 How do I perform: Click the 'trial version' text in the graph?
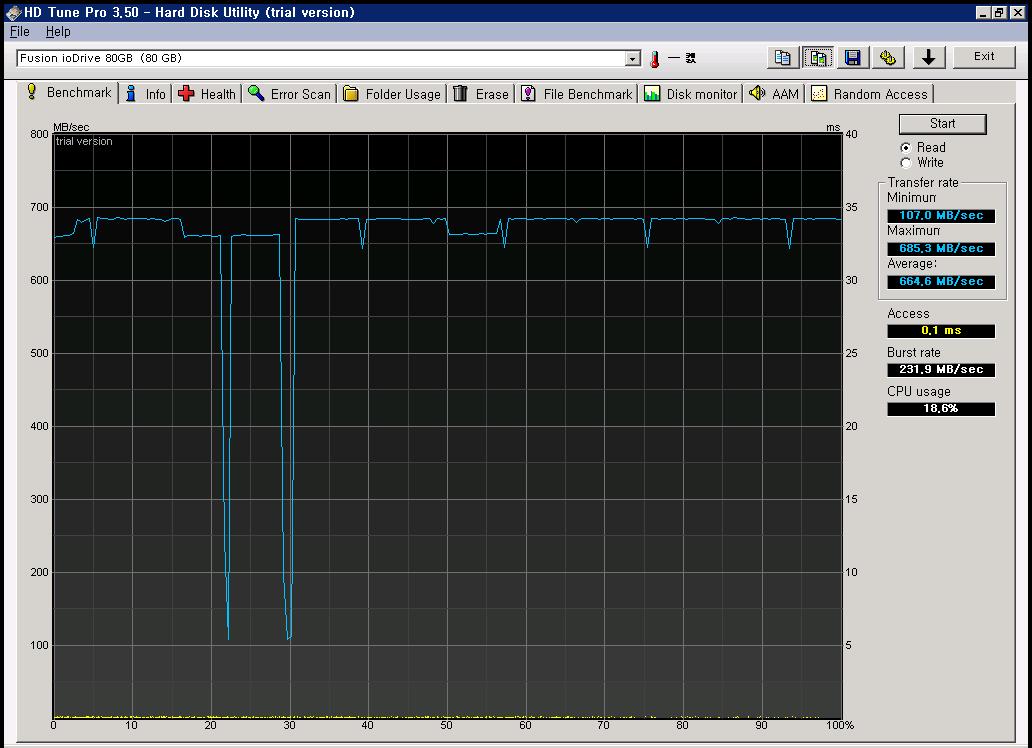coord(84,141)
